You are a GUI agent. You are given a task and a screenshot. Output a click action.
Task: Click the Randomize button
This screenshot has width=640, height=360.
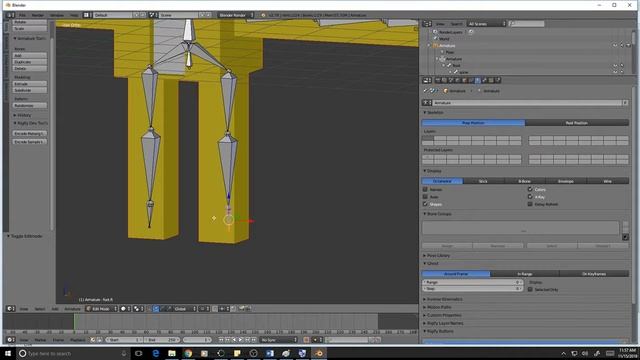pos(29,105)
